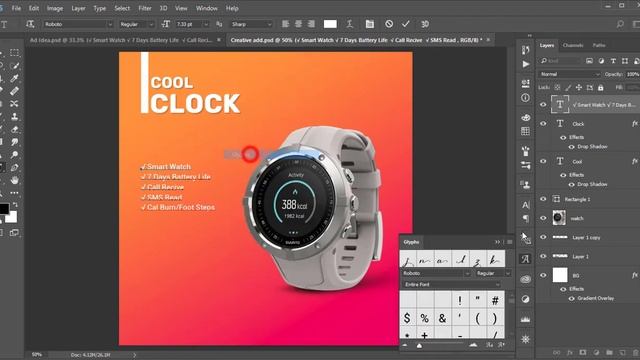Center align the text
The width and height of the screenshot is (640, 360).
298,24
